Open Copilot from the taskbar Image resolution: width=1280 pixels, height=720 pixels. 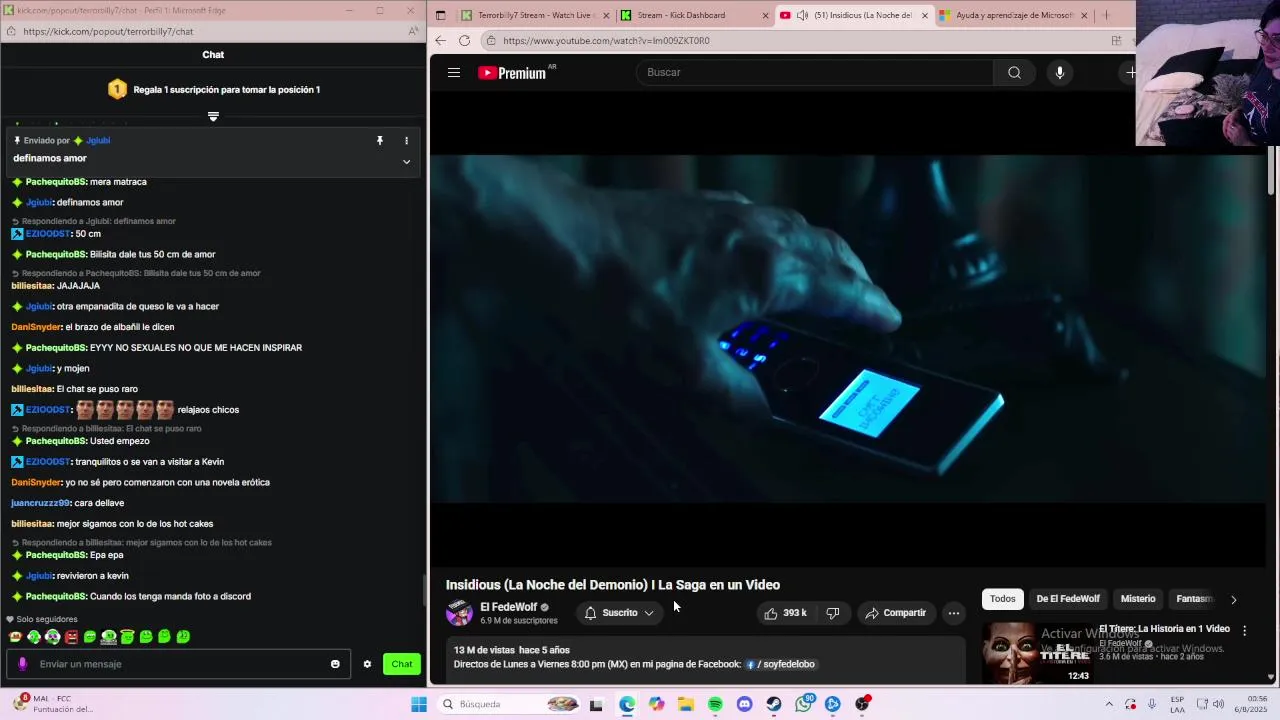point(656,704)
